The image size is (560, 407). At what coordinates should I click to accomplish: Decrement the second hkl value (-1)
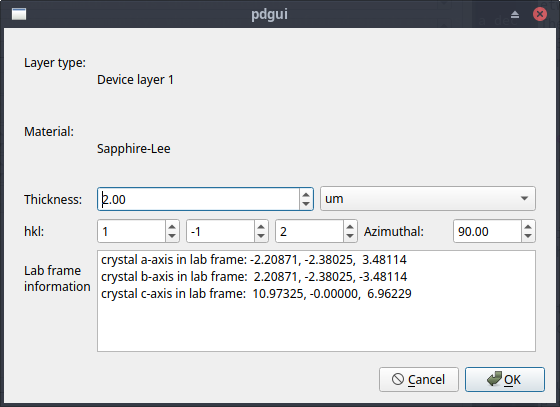click(x=261, y=236)
